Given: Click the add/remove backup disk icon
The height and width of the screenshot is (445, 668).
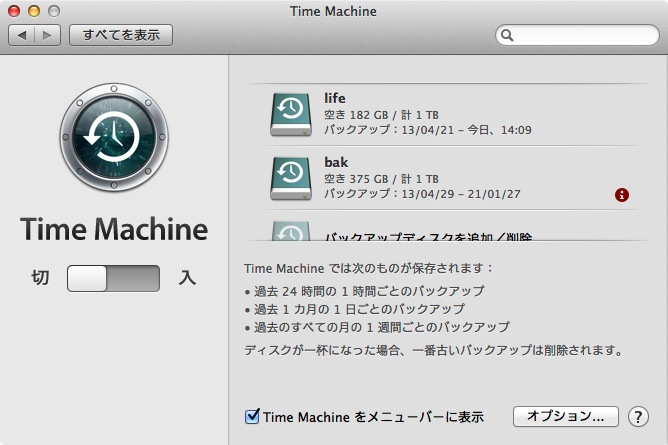Looking at the screenshot, I should (x=291, y=233).
